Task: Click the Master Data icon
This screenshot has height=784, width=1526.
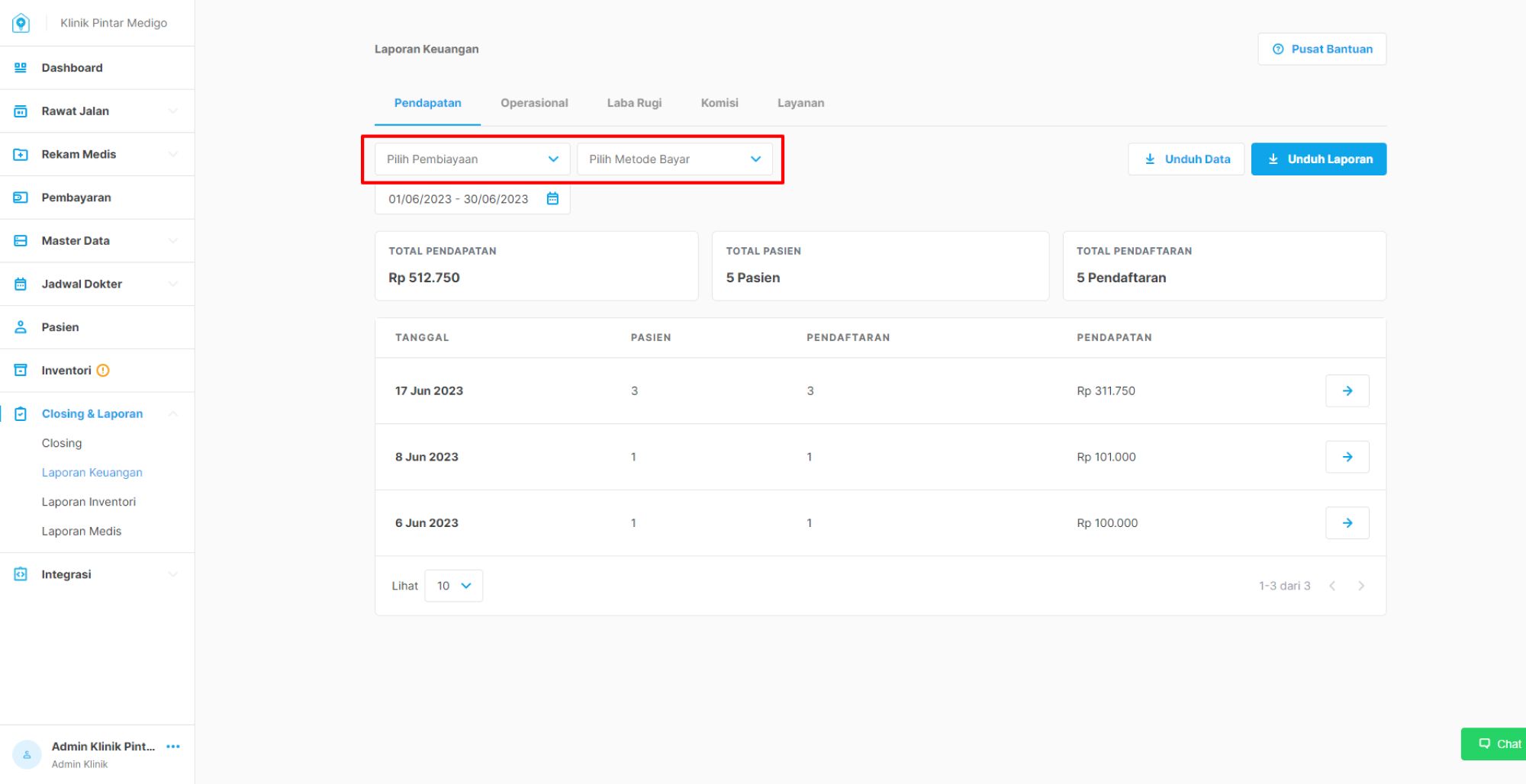Action: click(x=21, y=241)
